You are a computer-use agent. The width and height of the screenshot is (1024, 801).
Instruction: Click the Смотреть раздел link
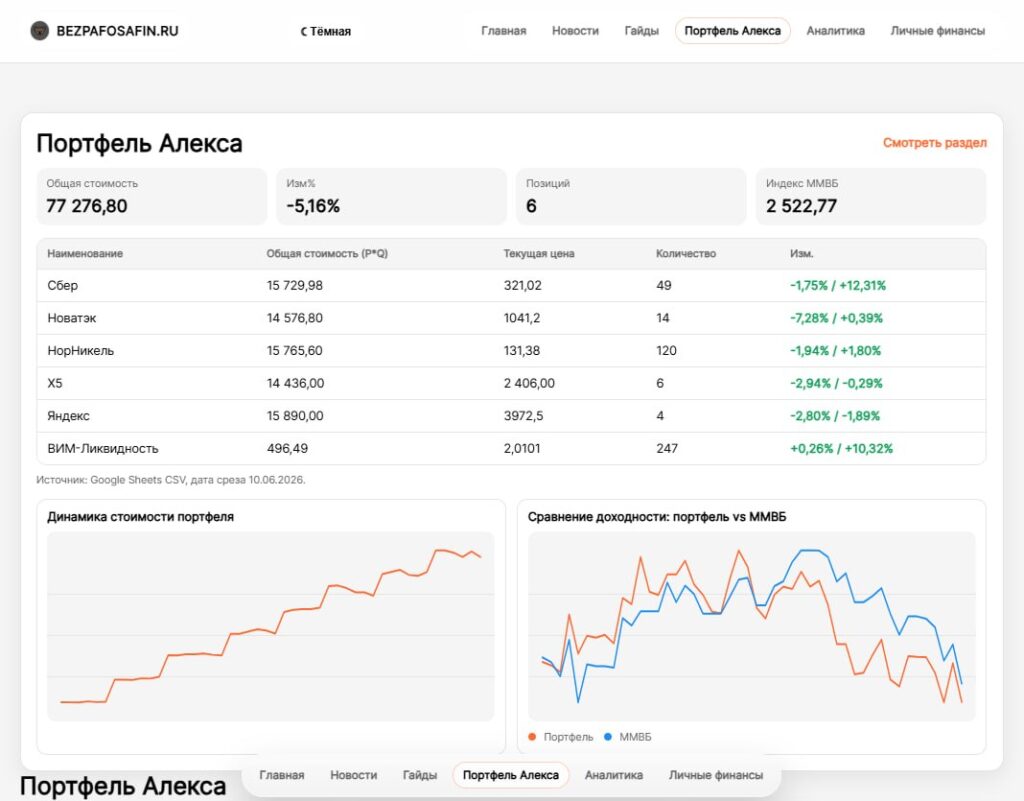pyautogui.click(x=935, y=142)
